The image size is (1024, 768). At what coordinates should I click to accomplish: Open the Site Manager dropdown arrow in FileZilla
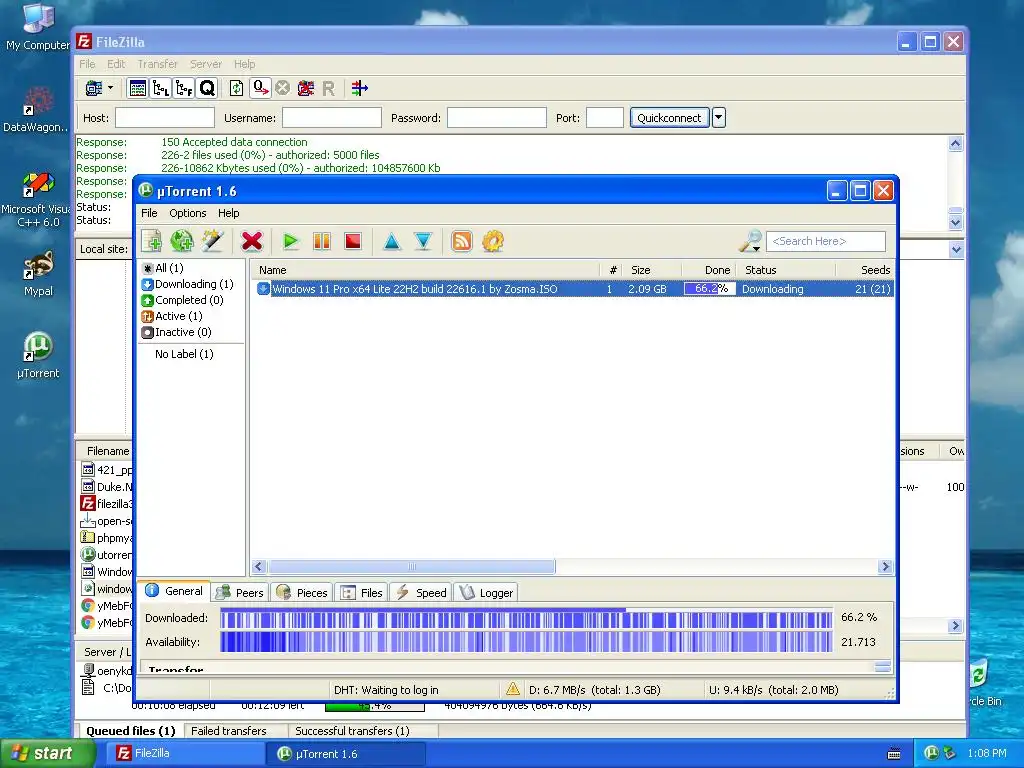tap(110, 88)
